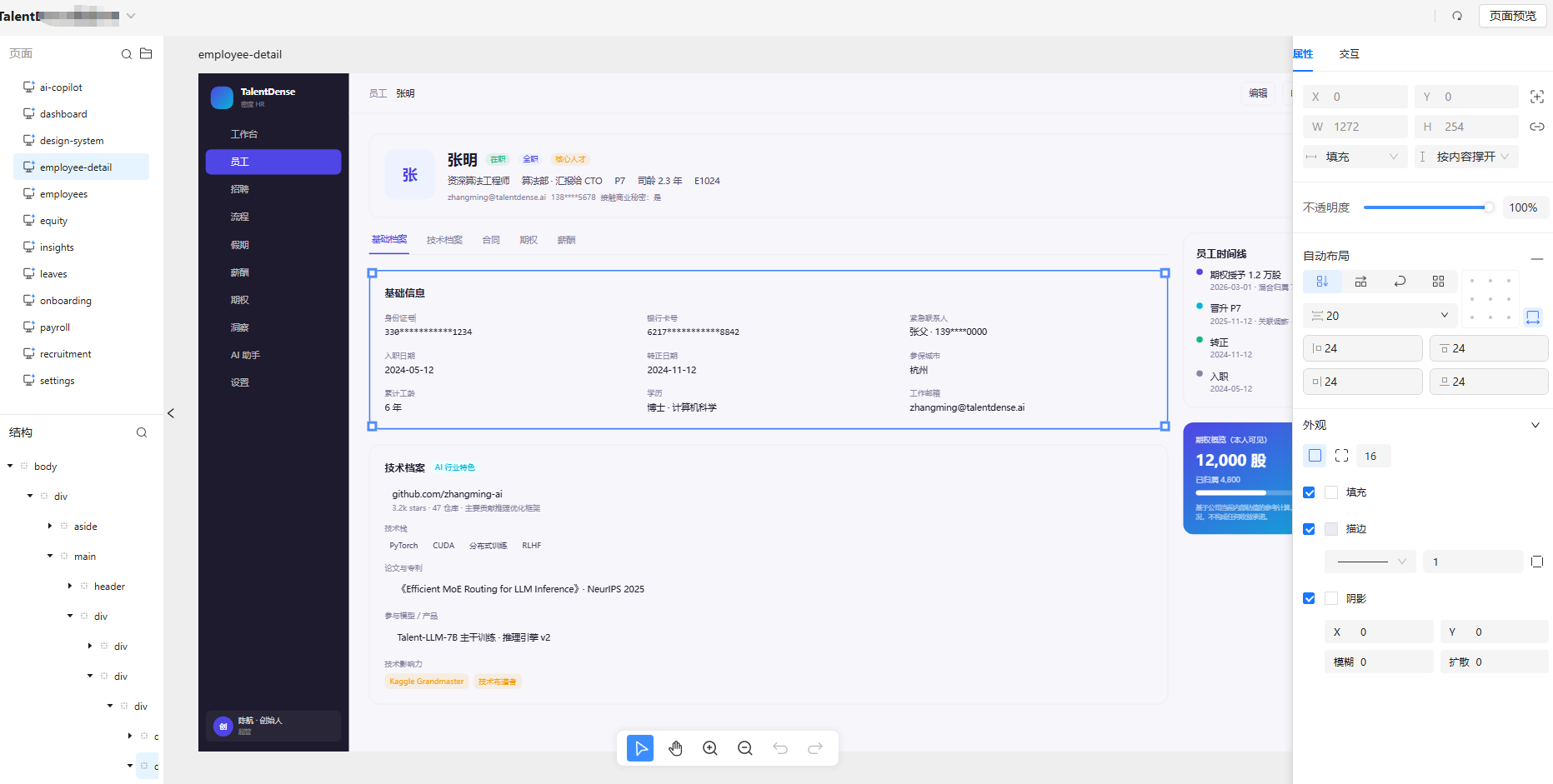The image size is (1553, 784).
Task: Remove 自动布局 with the minus icon
Action: pos(1537,259)
